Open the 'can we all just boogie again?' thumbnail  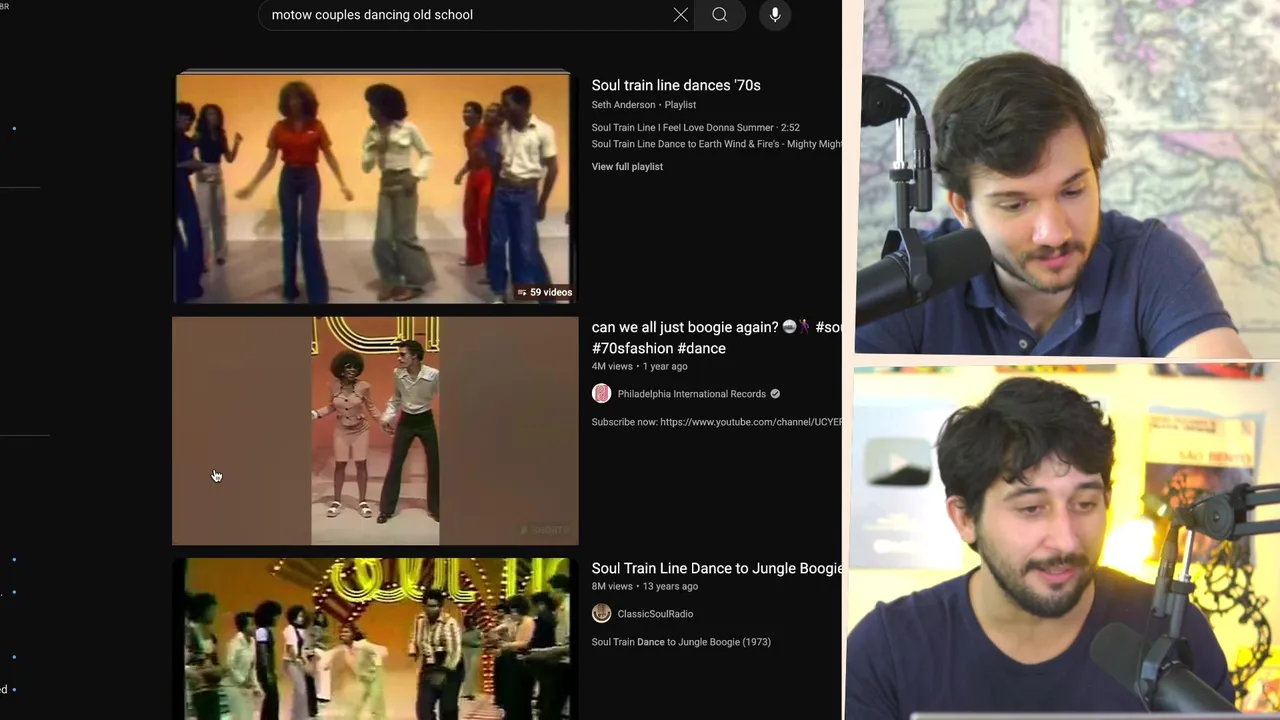375,431
